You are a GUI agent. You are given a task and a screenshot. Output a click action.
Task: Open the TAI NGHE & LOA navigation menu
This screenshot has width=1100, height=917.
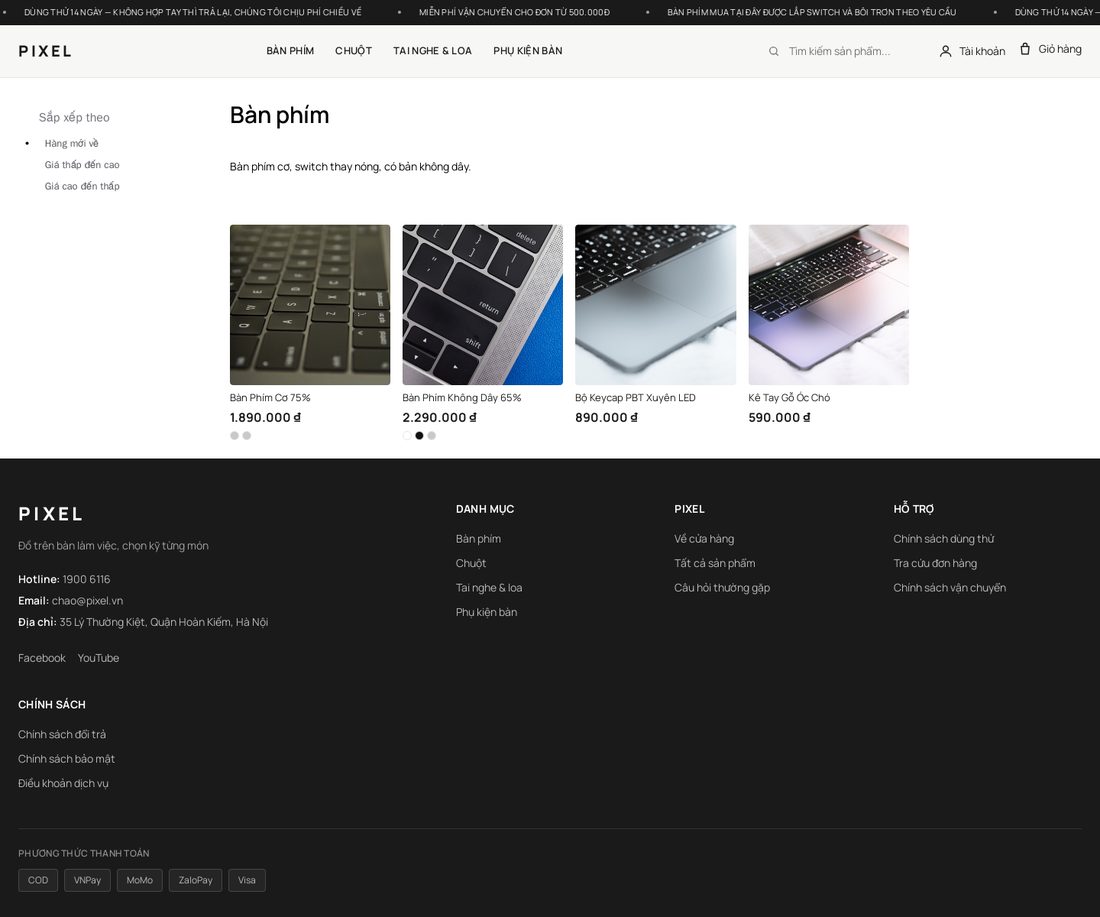coord(432,51)
